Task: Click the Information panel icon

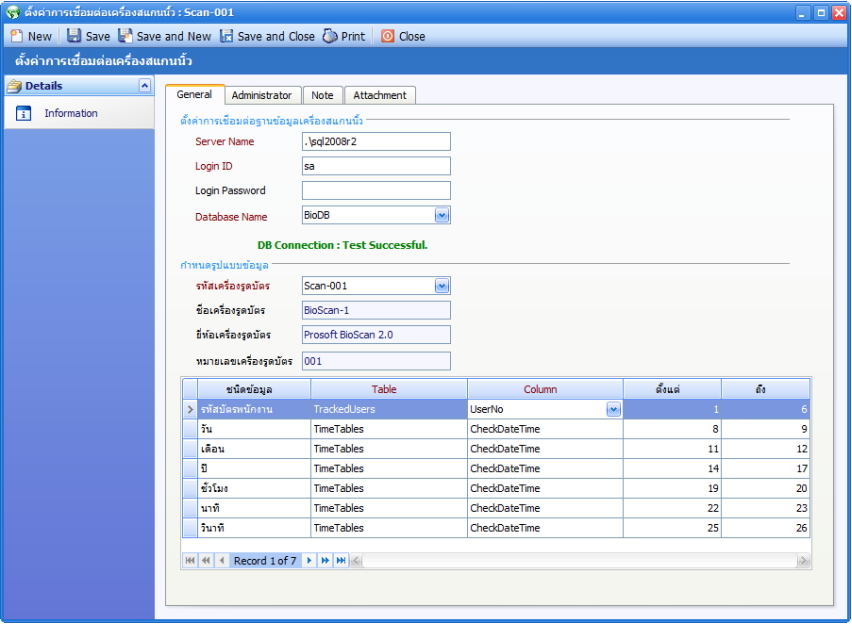Action: click(x=23, y=113)
